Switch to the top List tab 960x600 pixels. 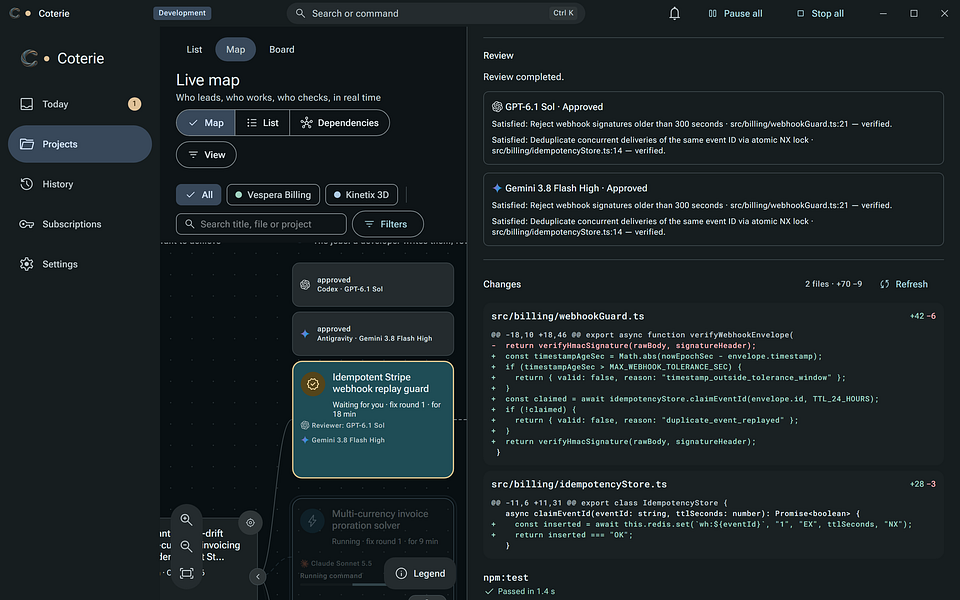pos(194,50)
